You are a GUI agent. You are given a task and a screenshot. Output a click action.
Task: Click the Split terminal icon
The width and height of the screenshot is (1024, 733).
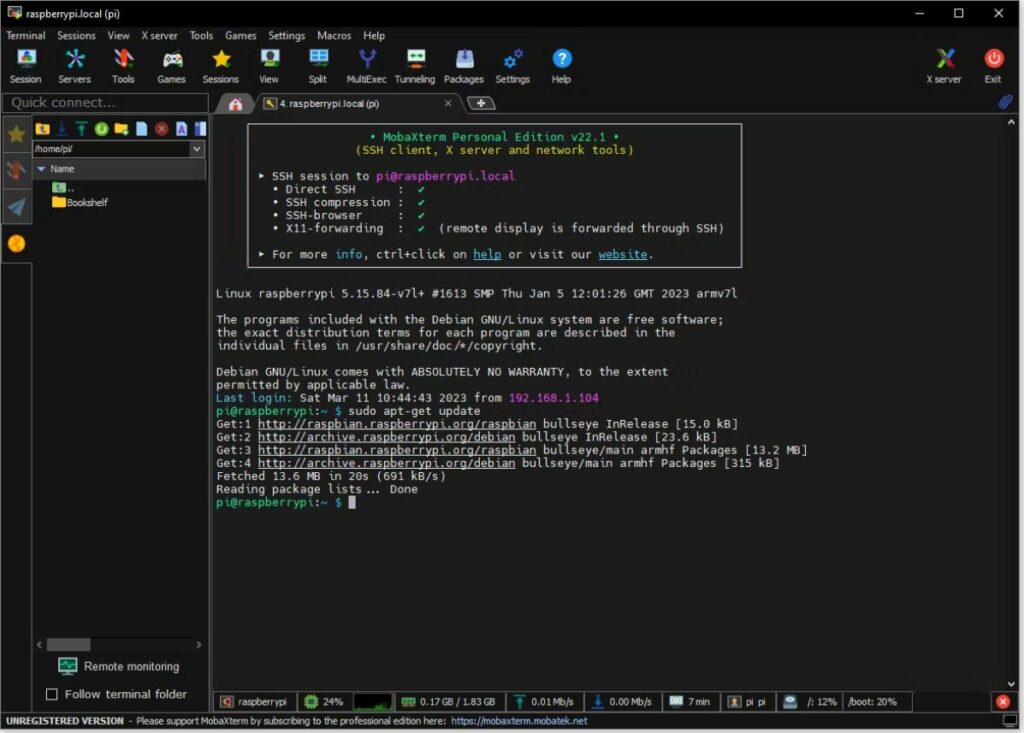coord(318,66)
